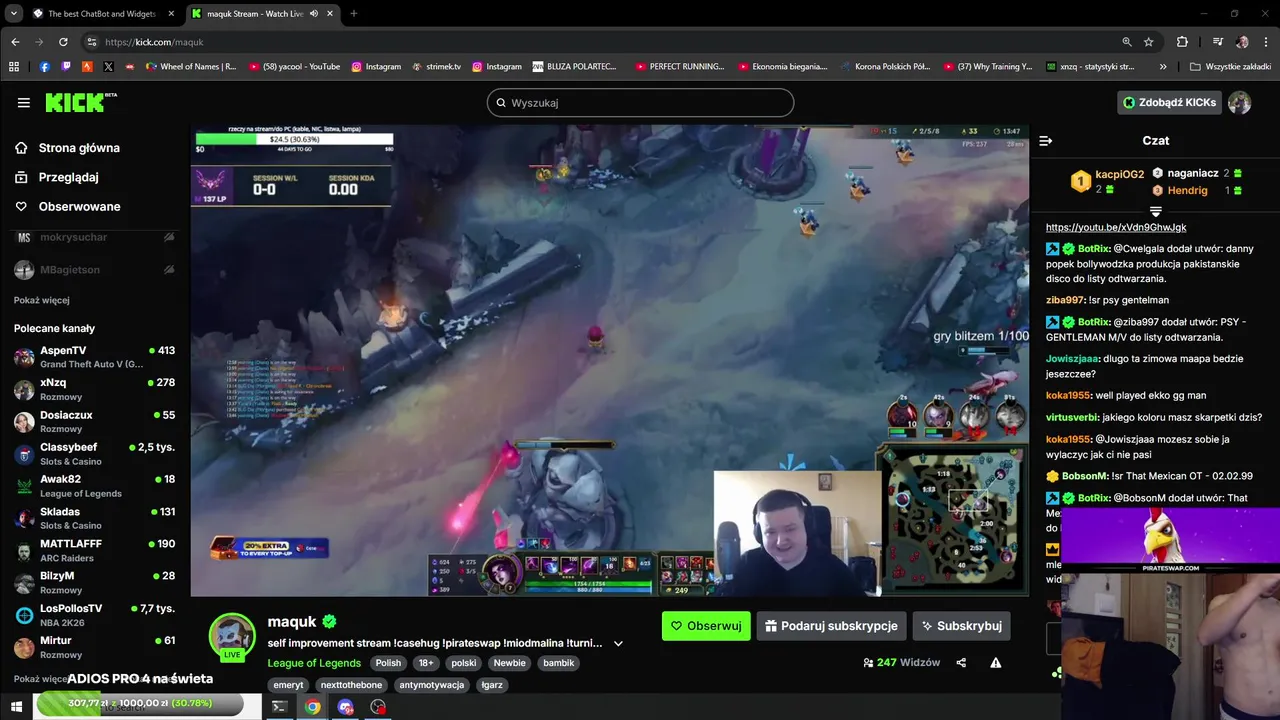Screen dimensions: 1280x720
Task: Open the new tab plus button
Action: [x=353, y=14]
